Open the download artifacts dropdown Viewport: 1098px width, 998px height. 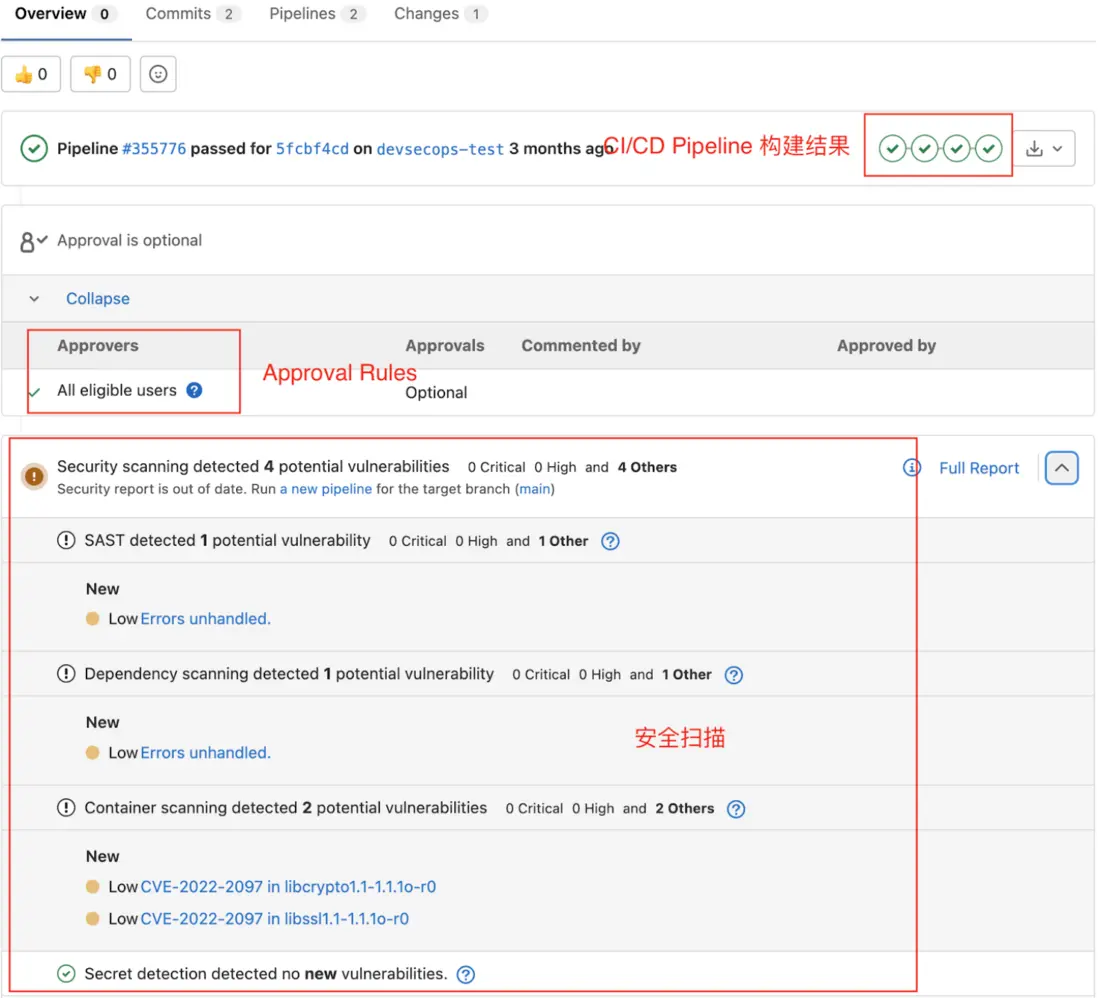click(1044, 149)
